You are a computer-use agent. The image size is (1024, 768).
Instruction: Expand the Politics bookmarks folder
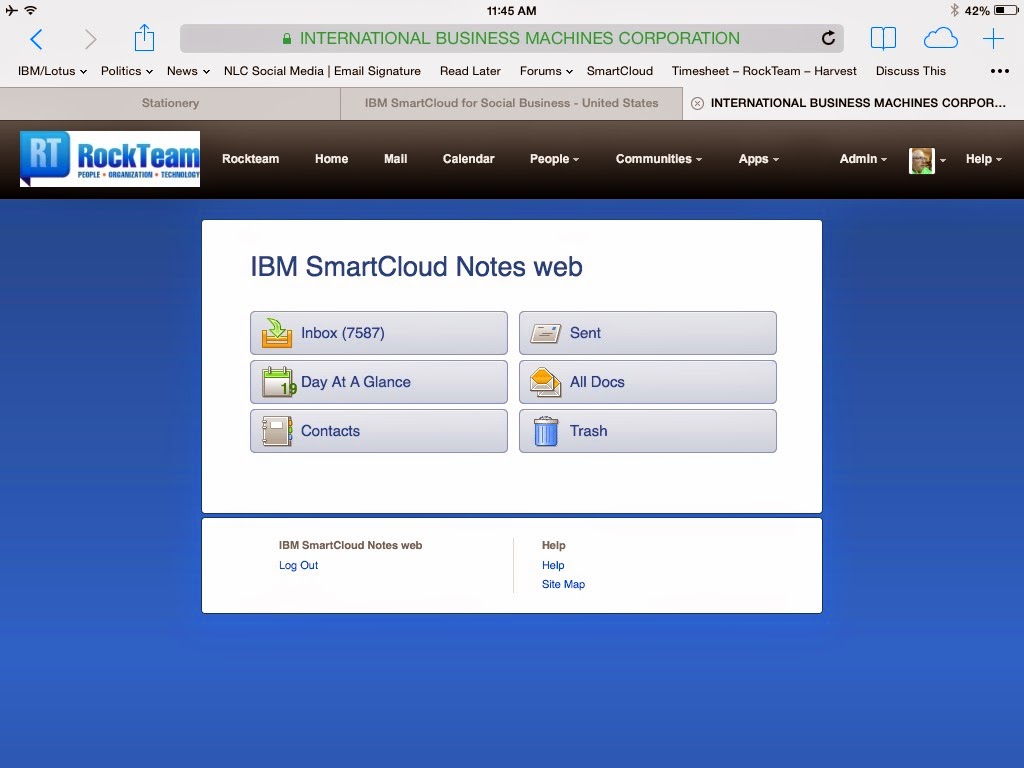tap(127, 71)
